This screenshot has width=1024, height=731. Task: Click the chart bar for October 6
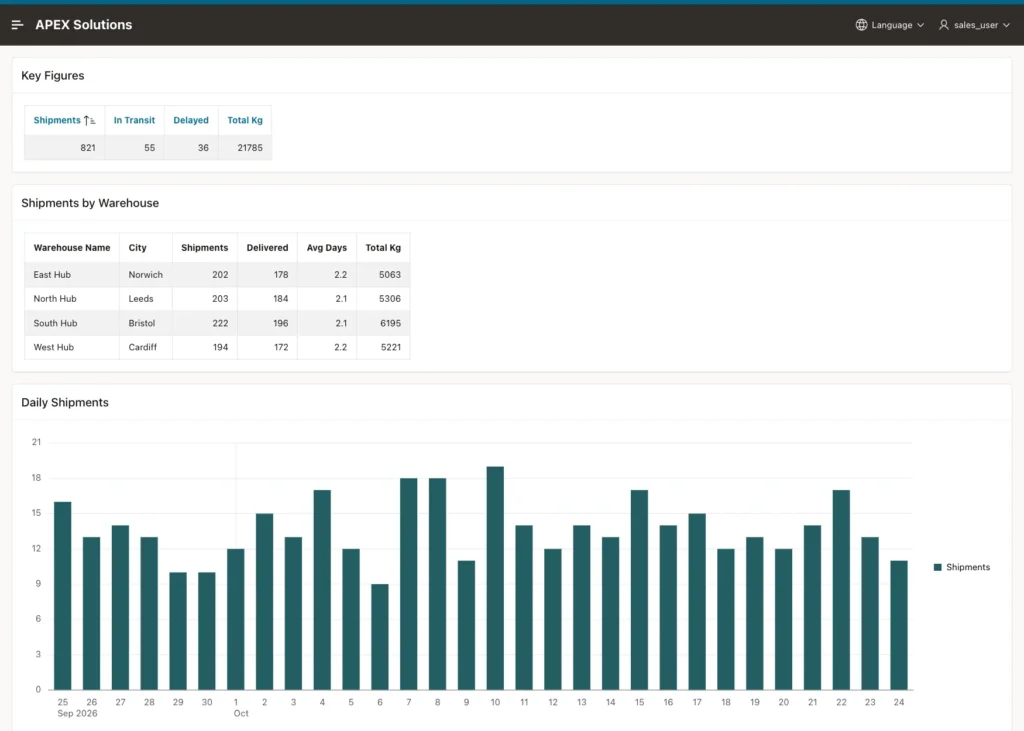pos(379,637)
